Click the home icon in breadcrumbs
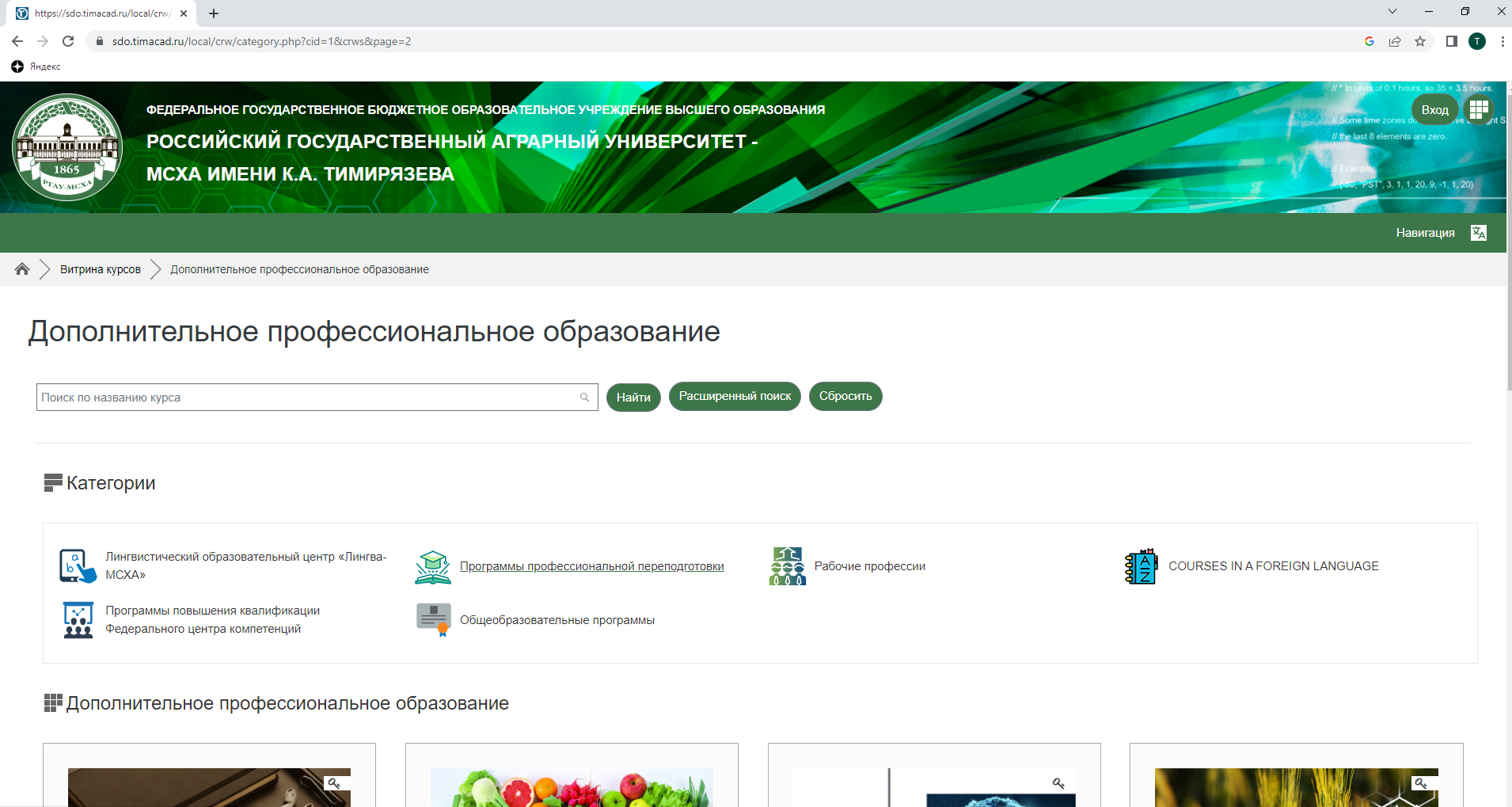The image size is (1512, 807). [22, 269]
